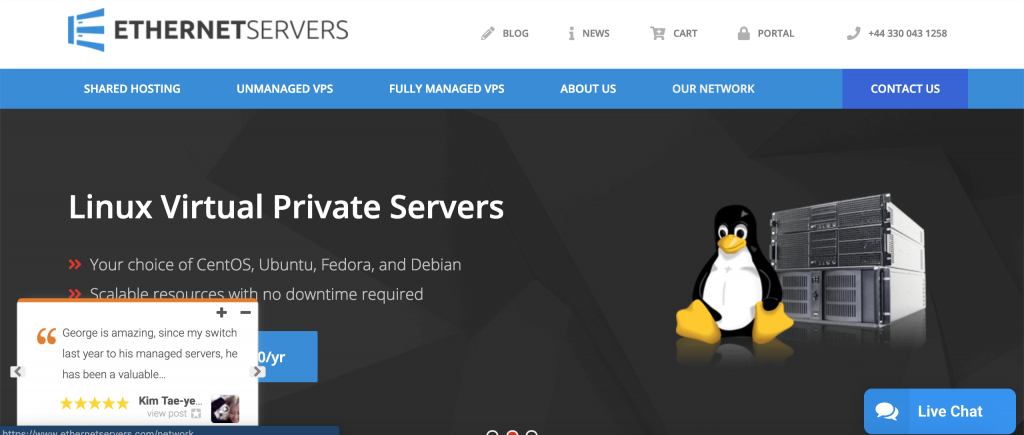Click the chat bubbles icon
Image resolution: width=1024 pixels, height=435 pixels.
click(x=887, y=411)
